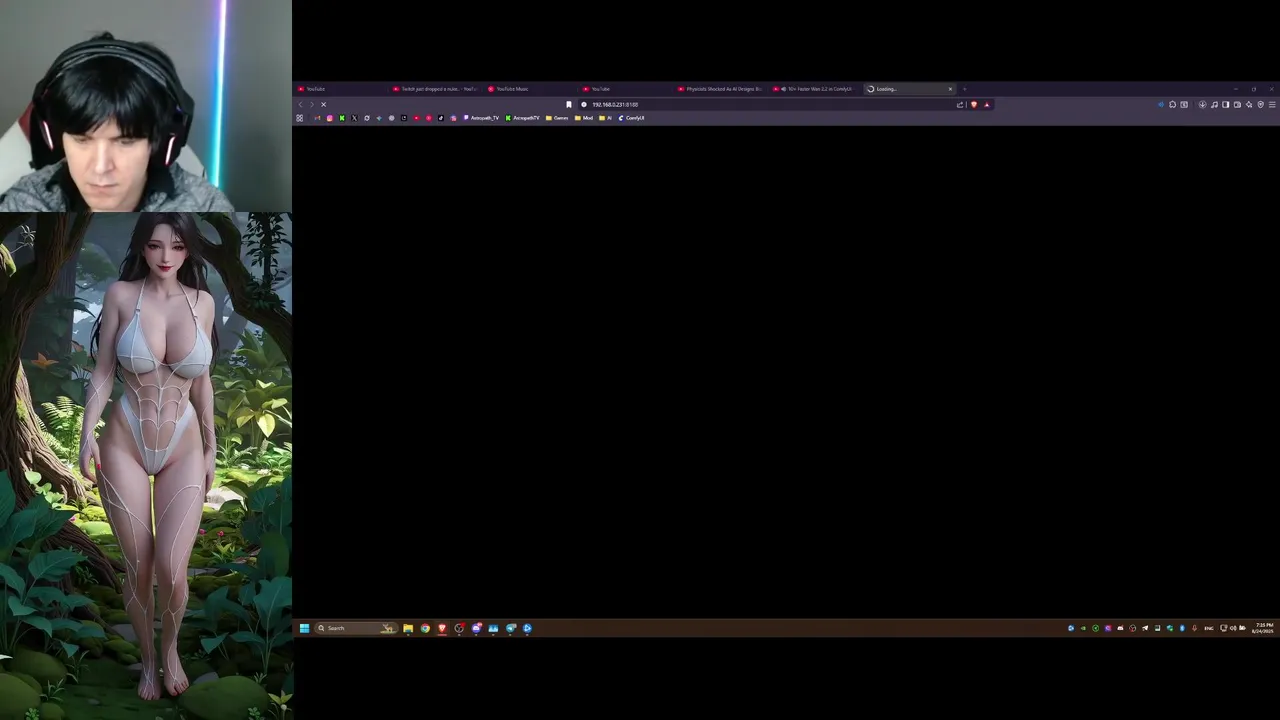Switch to the 'Twitch just dropped a nuke' tab
This screenshot has width=1280, height=720.
coord(435,89)
